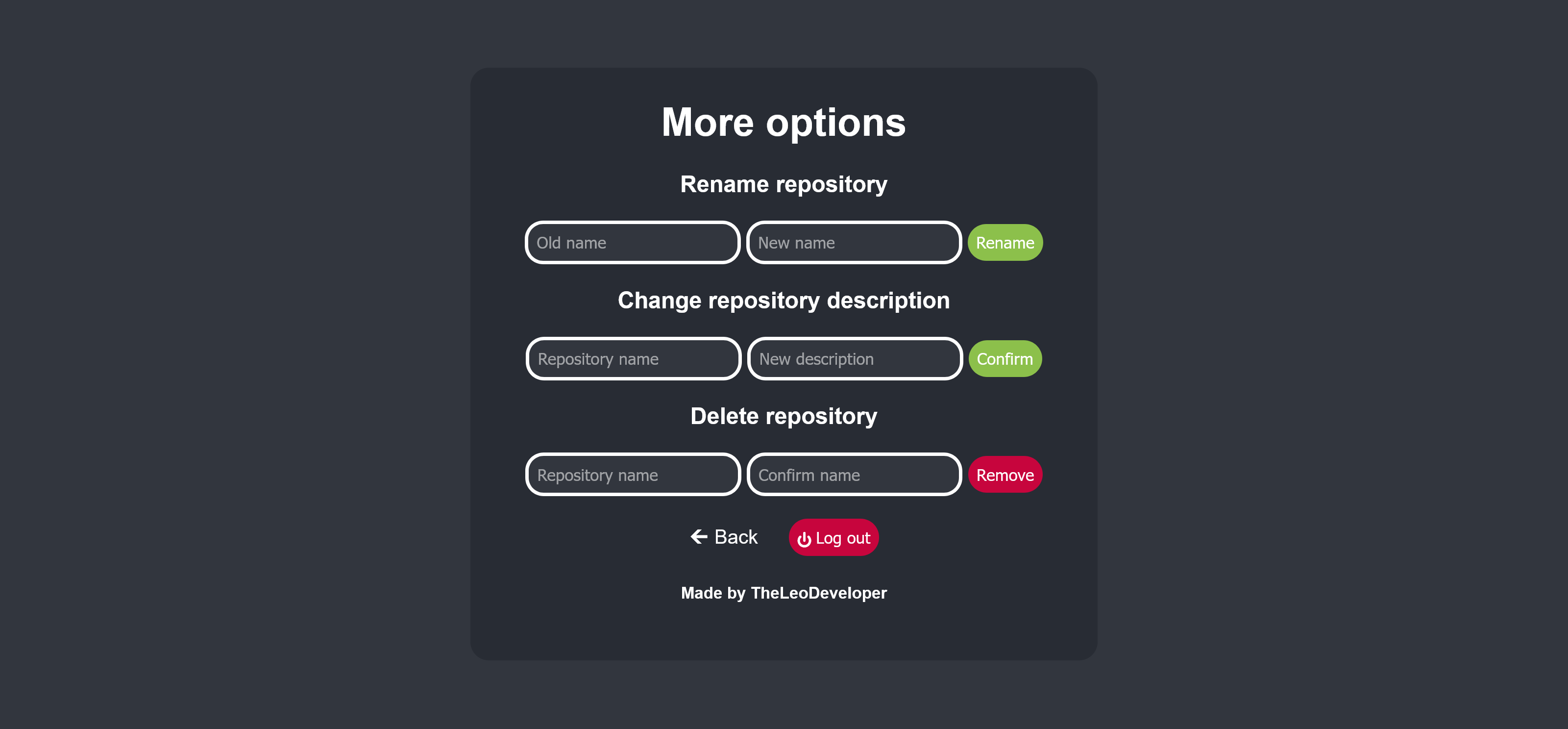This screenshot has height=729, width=1568.
Task: Click the Confirm button for description
Action: [x=1005, y=358]
